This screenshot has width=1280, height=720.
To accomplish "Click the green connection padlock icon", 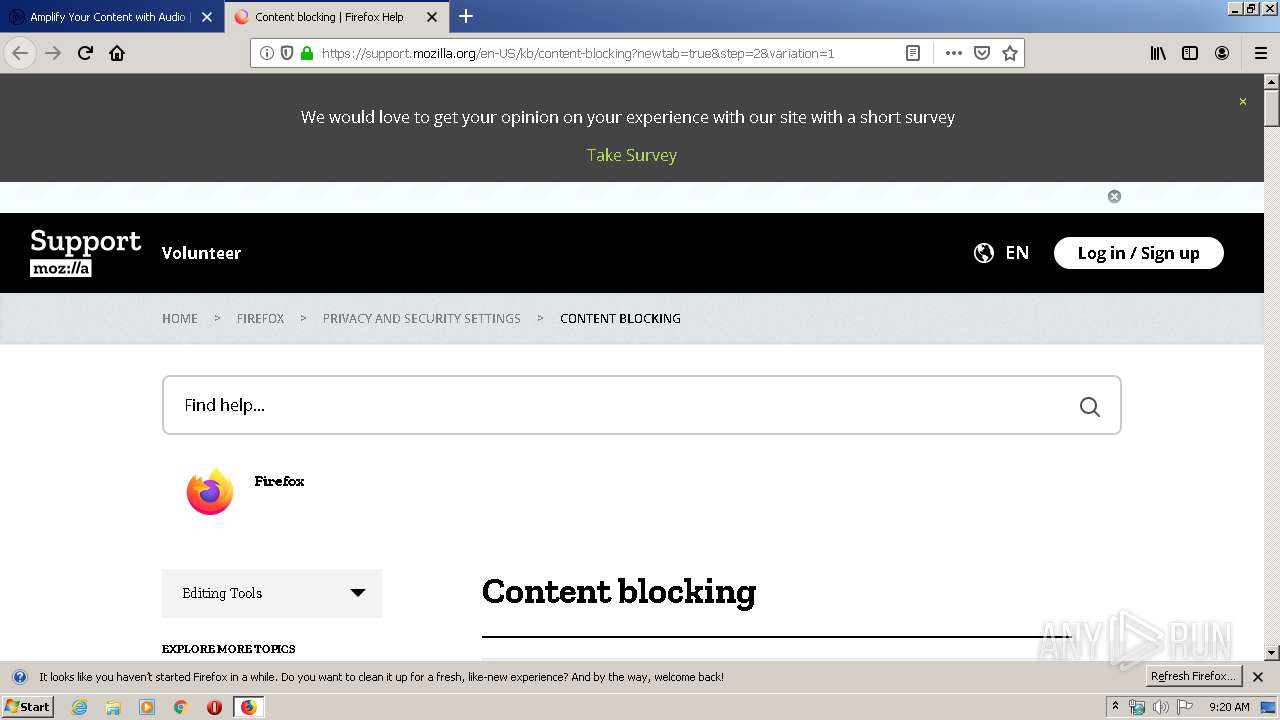I will 307,53.
